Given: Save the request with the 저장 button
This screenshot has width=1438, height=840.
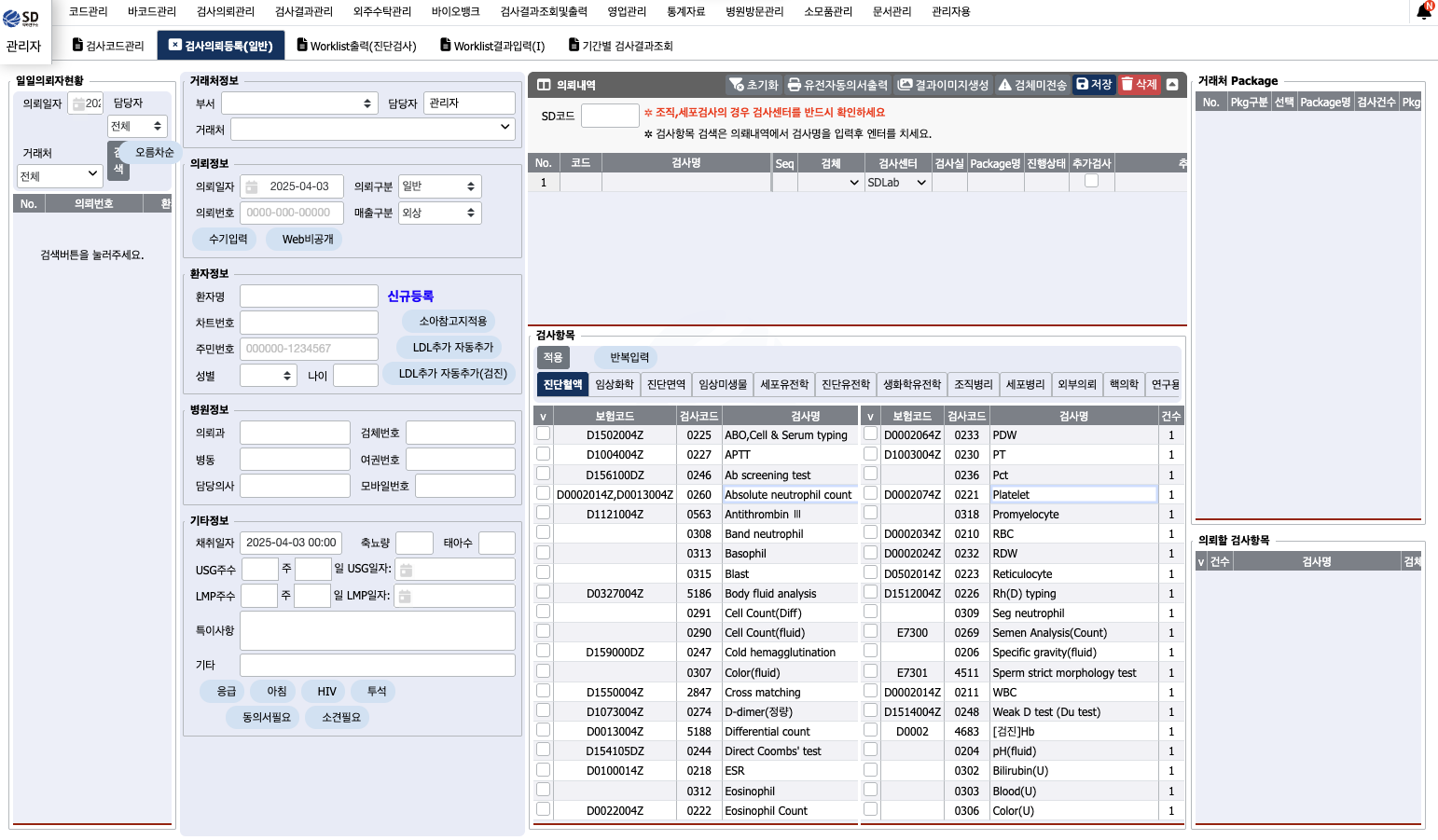Looking at the screenshot, I should coord(1093,85).
